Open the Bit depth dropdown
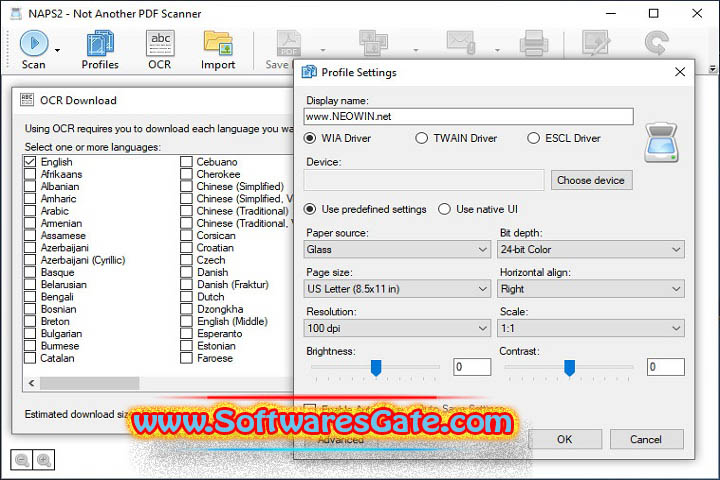Image resolution: width=720 pixels, height=480 pixels. [x=591, y=249]
